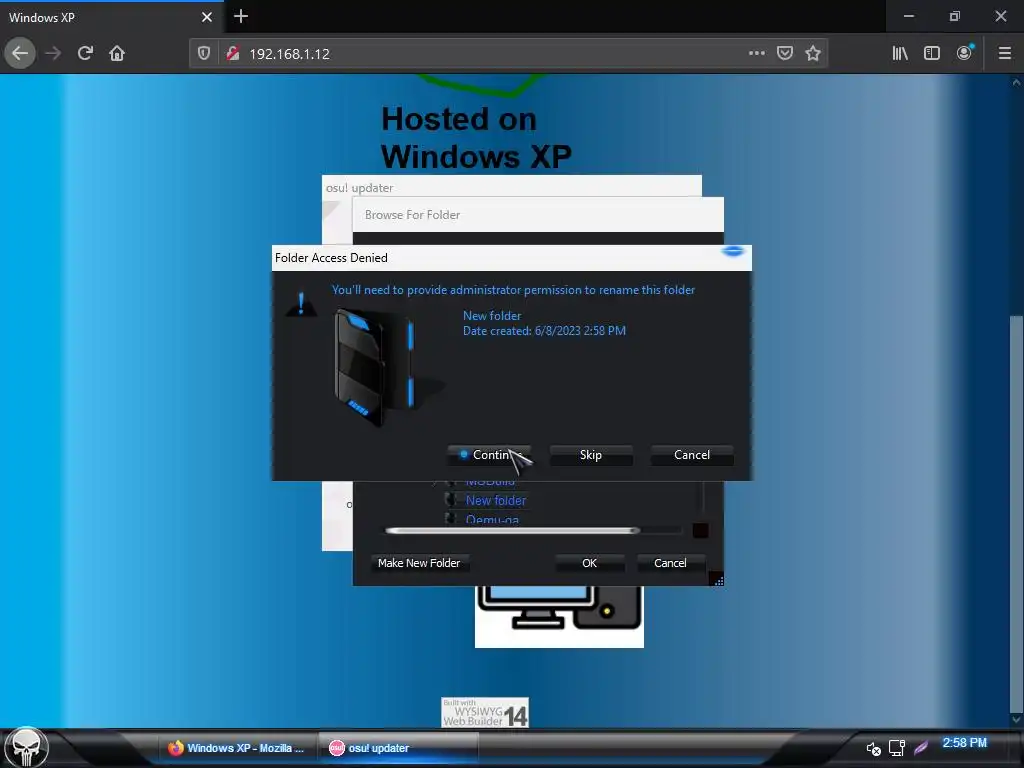The width and height of the screenshot is (1024, 768).
Task: Click the warning exclamation icon in dialog
Action: pyautogui.click(x=301, y=304)
